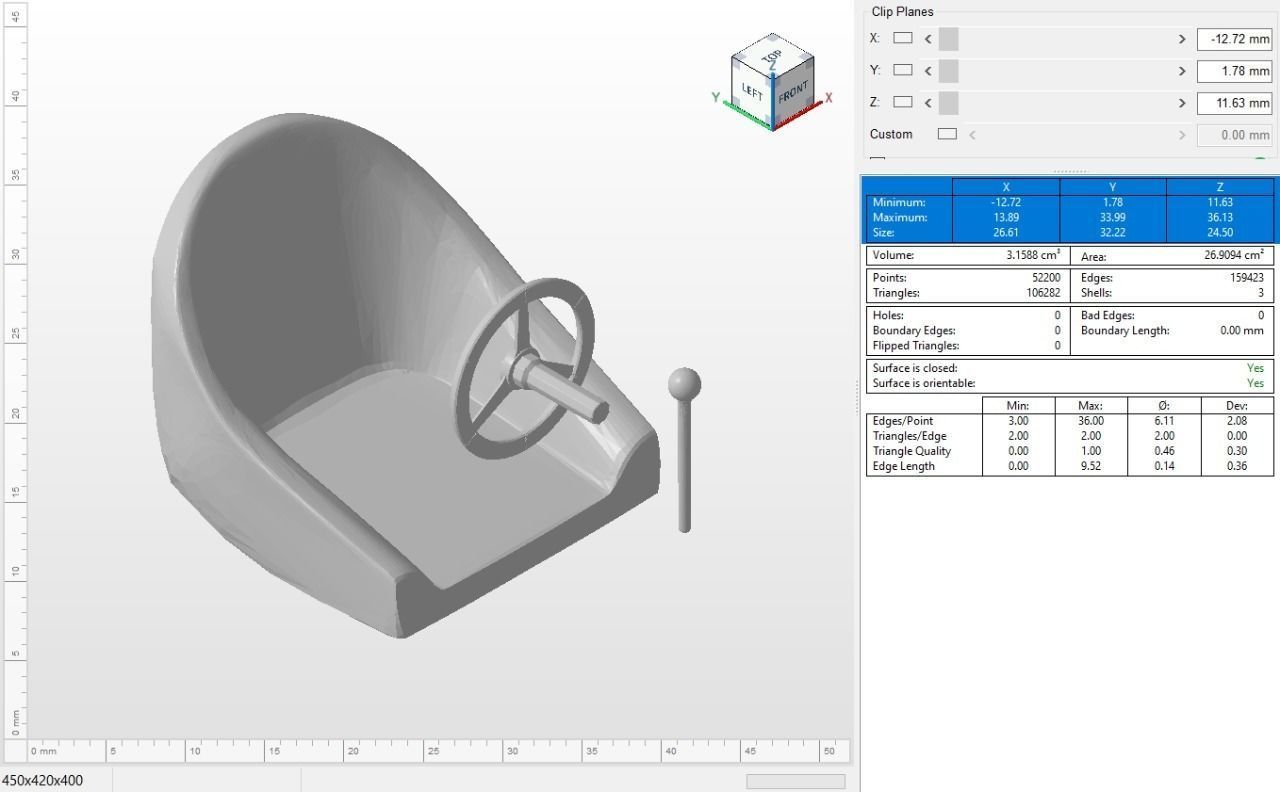
Task: Click right arrow of Y clip plane
Action: tap(1182, 71)
